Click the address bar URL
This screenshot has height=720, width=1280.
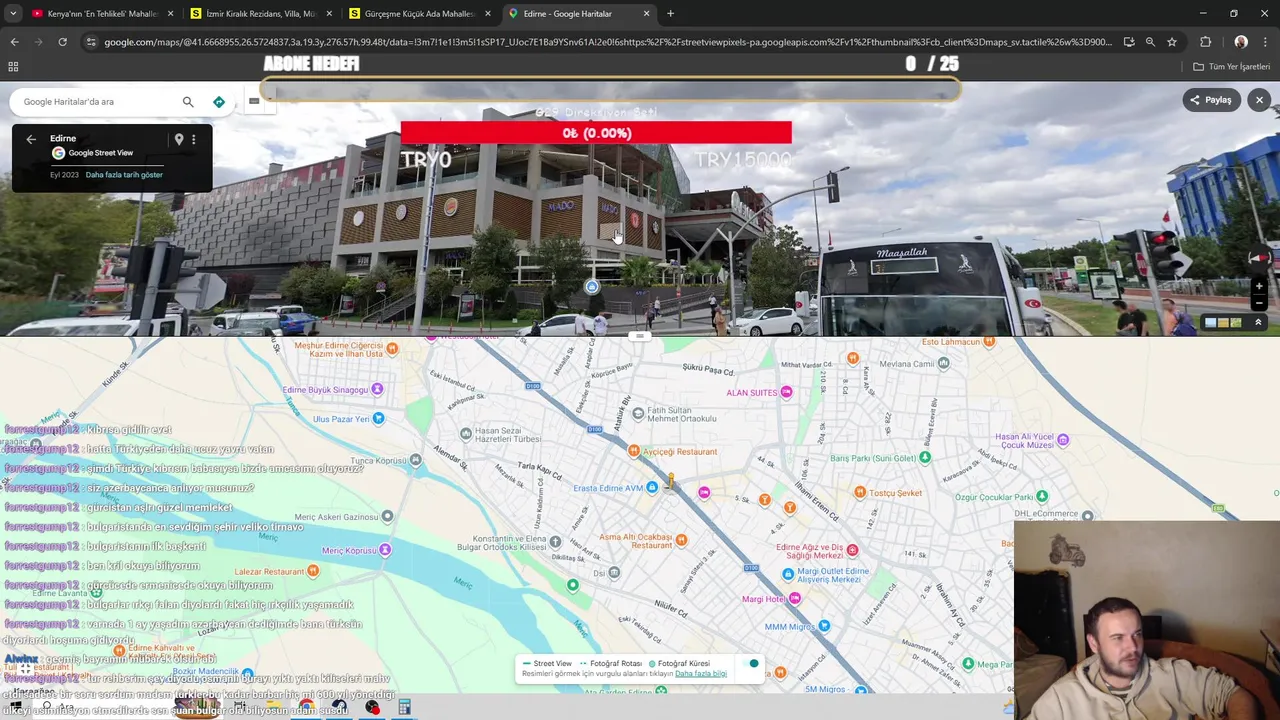(608, 42)
